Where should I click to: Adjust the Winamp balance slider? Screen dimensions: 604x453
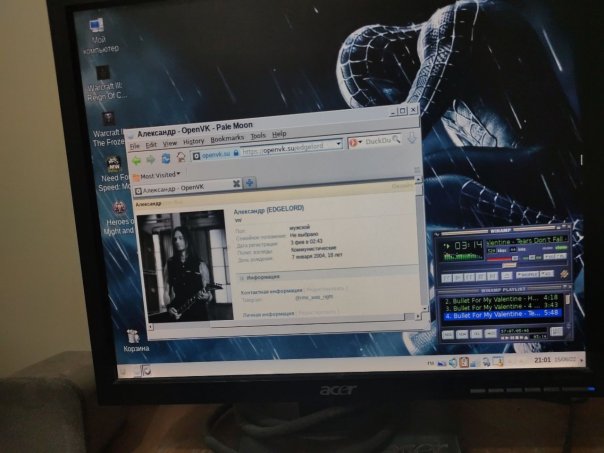531,257
